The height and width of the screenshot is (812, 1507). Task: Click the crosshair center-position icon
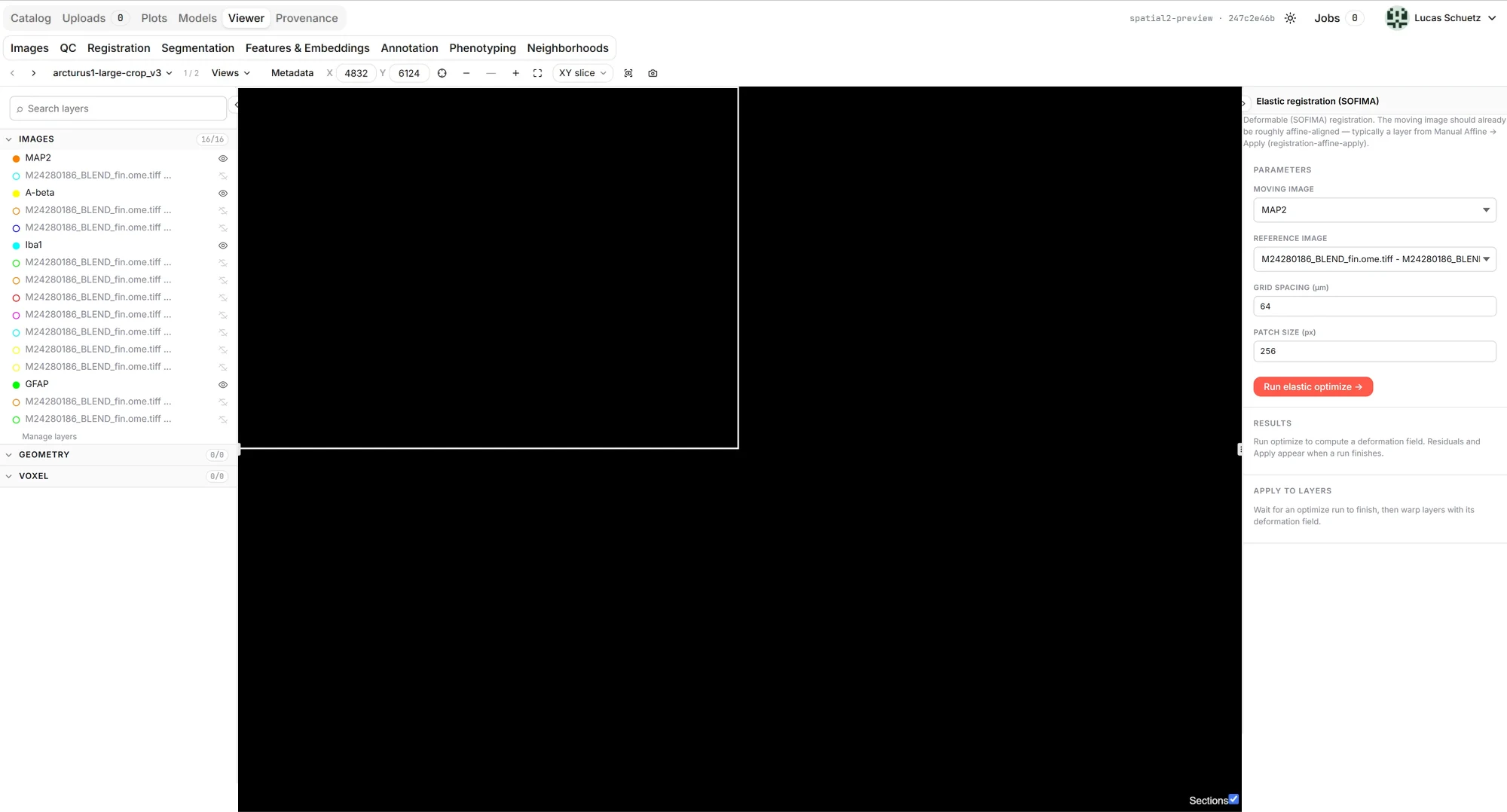442,73
